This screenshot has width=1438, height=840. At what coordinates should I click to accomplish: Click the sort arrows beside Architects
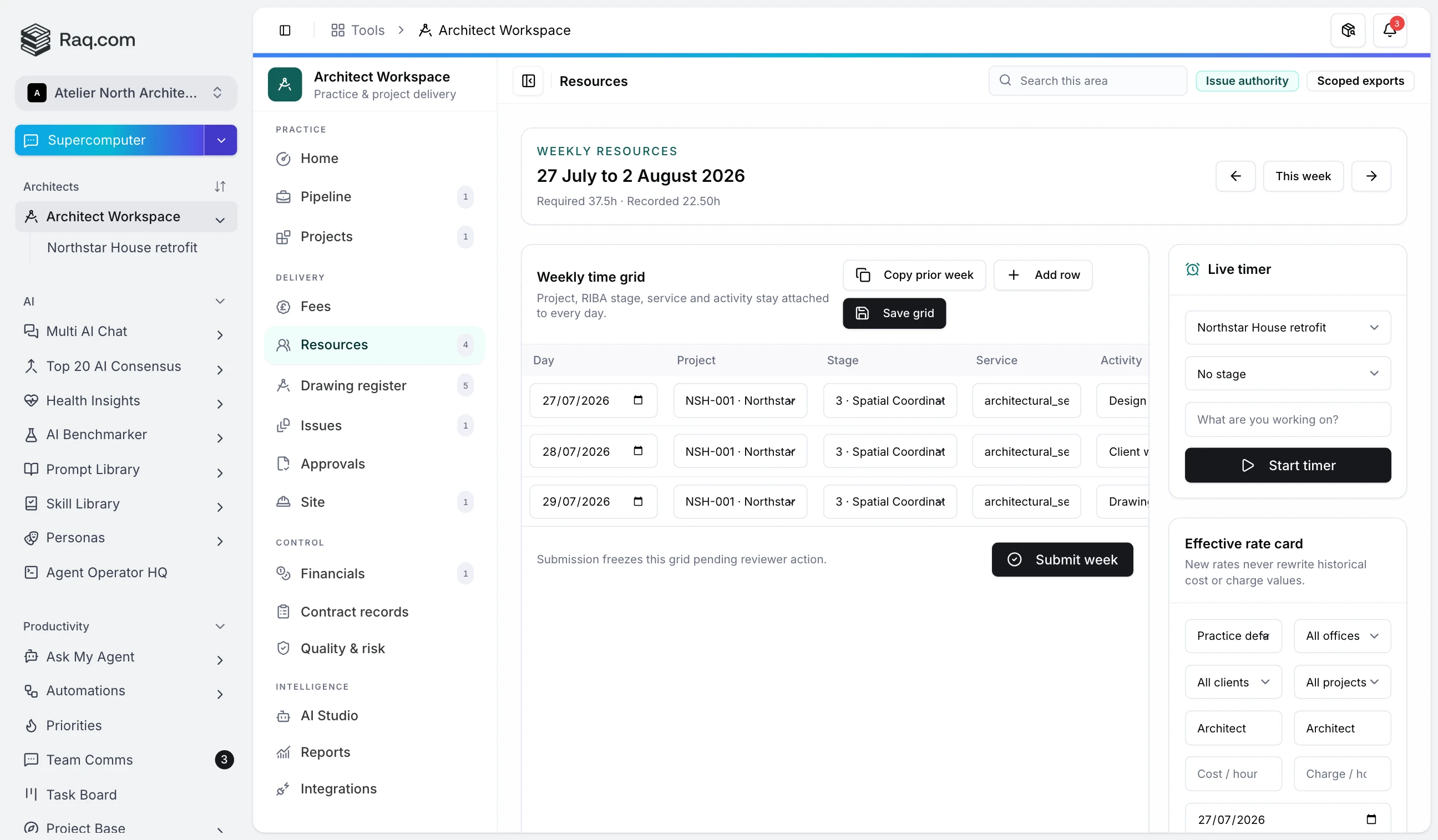coord(220,186)
